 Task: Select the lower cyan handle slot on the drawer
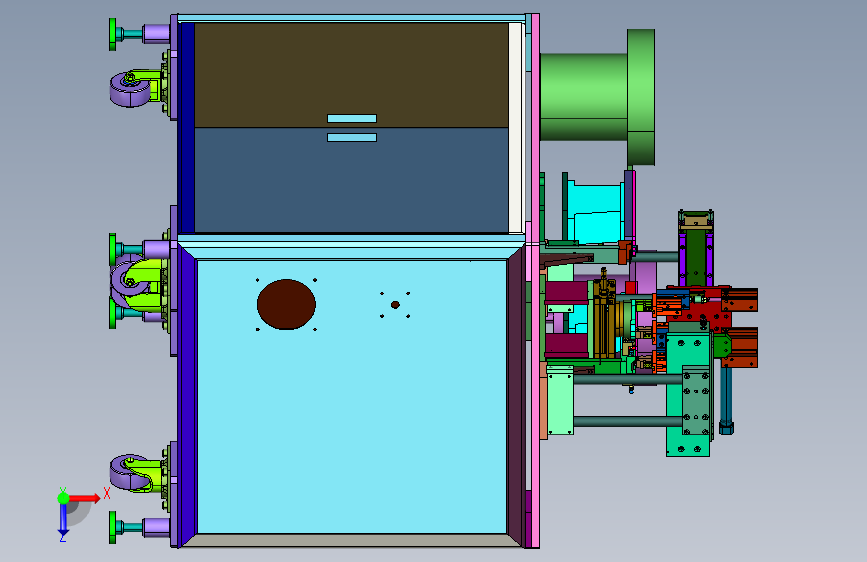pos(352,137)
